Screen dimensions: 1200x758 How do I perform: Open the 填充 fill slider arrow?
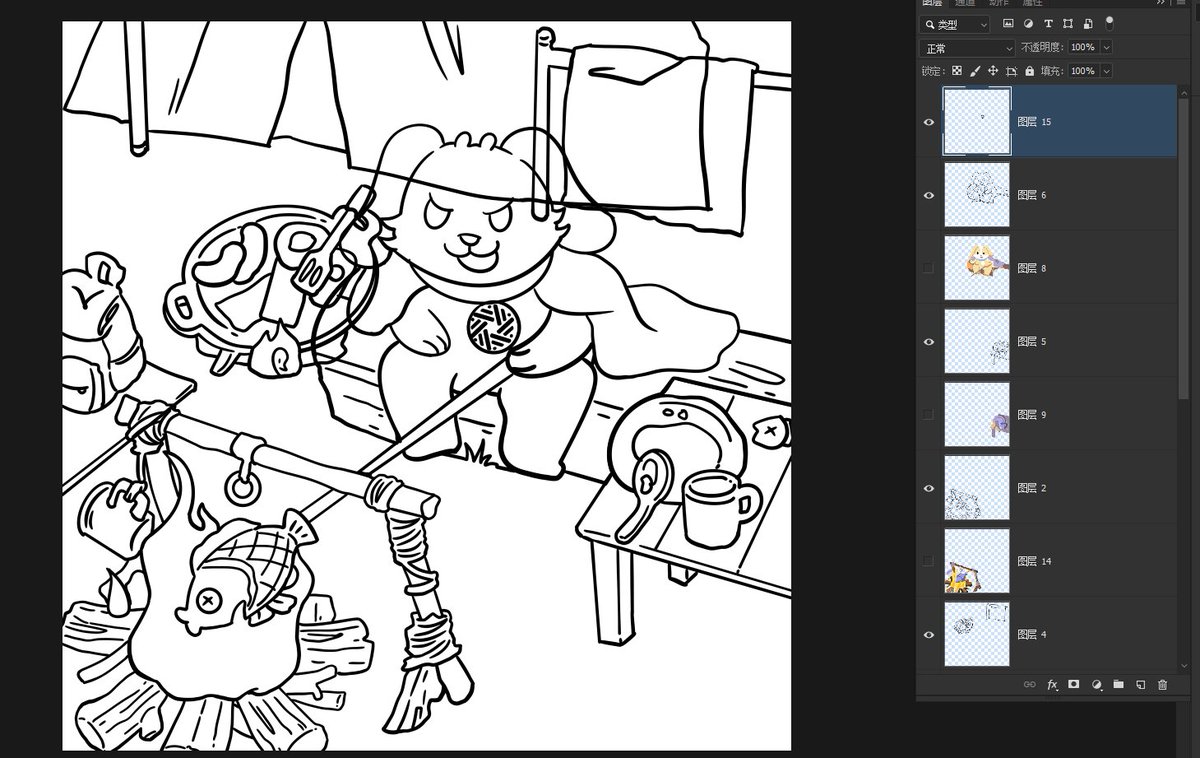(x=1106, y=71)
